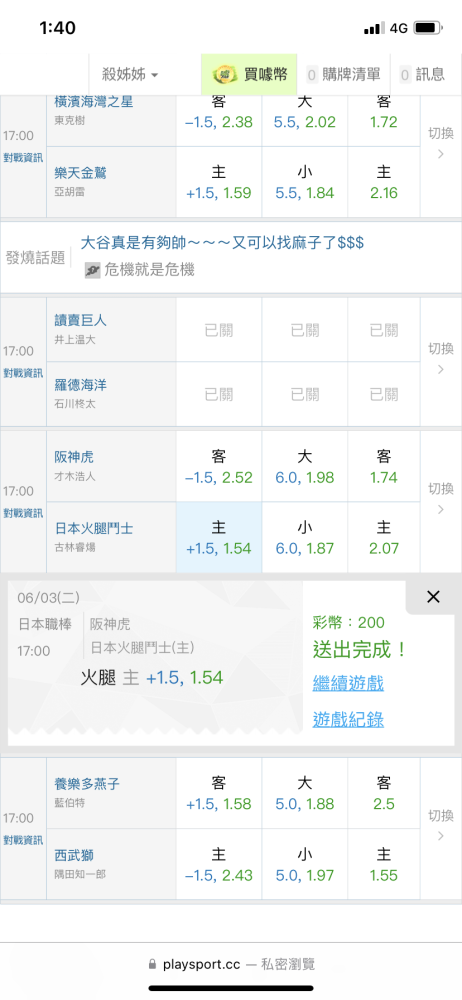Click the coin icon beside 買噱幣
The width and height of the screenshot is (462, 1000).
point(225,75)
